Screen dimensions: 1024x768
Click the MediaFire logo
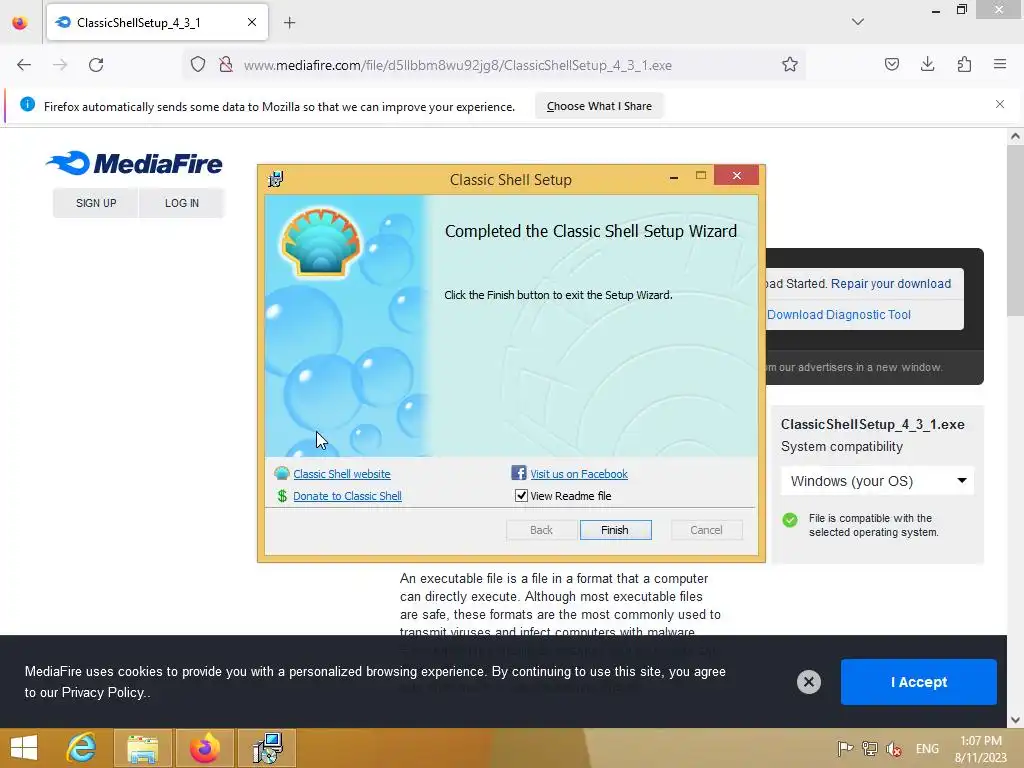tap(135, 163)
